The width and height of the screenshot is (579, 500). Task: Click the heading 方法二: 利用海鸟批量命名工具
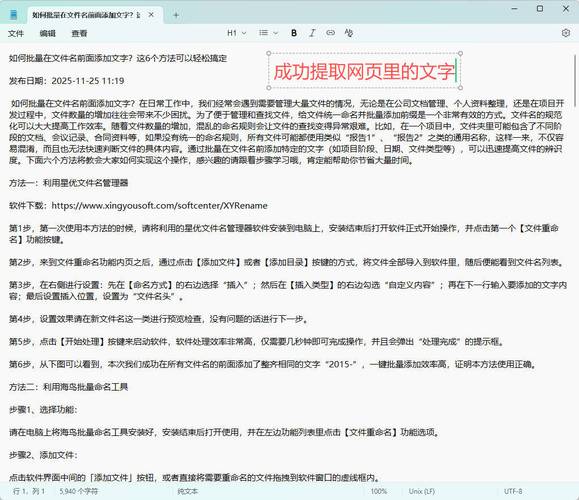tap(68, 387)
